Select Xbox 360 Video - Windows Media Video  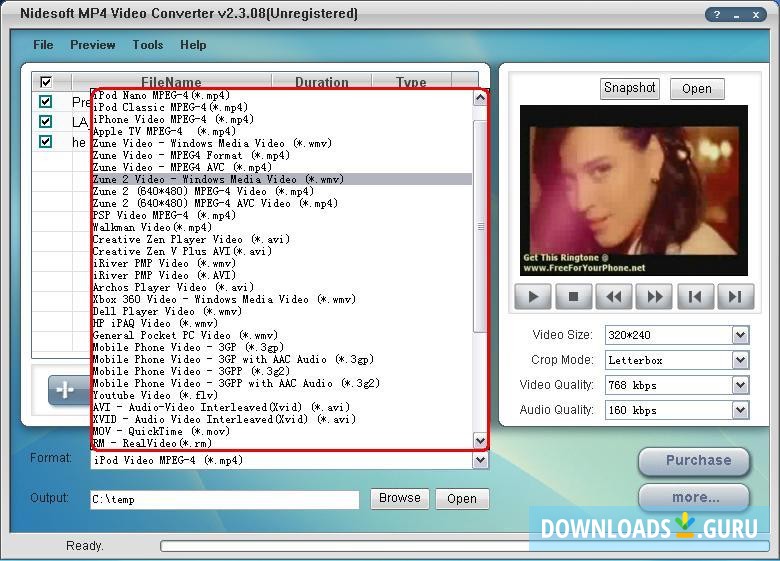pos(282,299)
